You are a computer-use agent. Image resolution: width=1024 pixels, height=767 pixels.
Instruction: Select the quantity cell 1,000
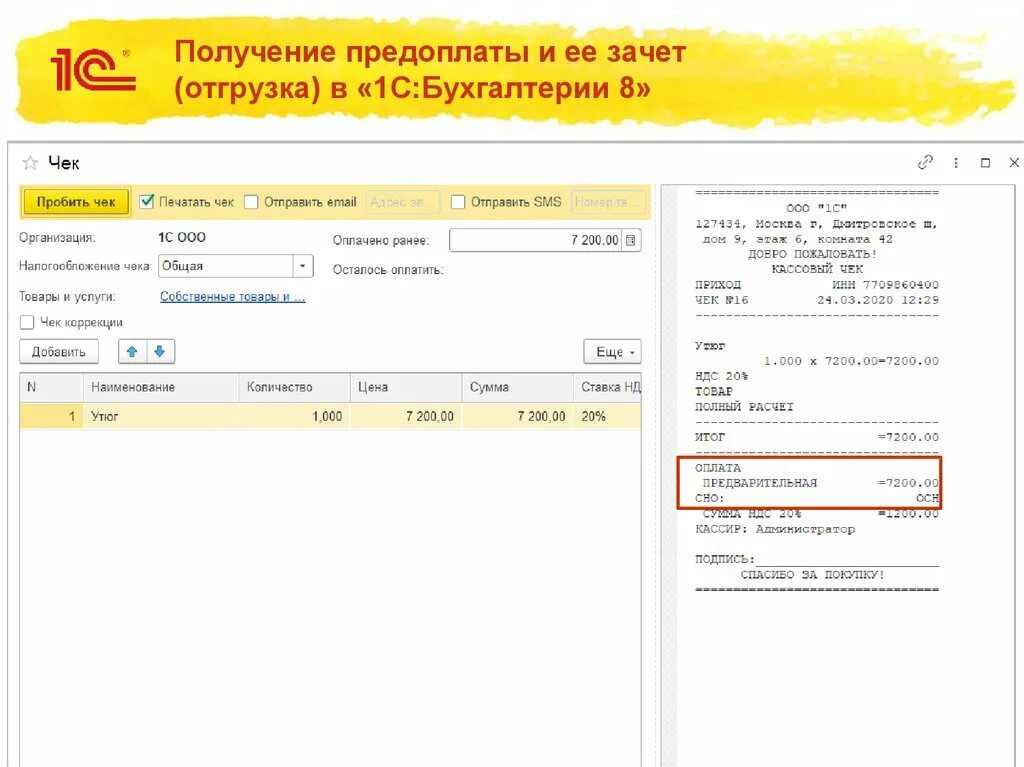click(x=294, y=416)
